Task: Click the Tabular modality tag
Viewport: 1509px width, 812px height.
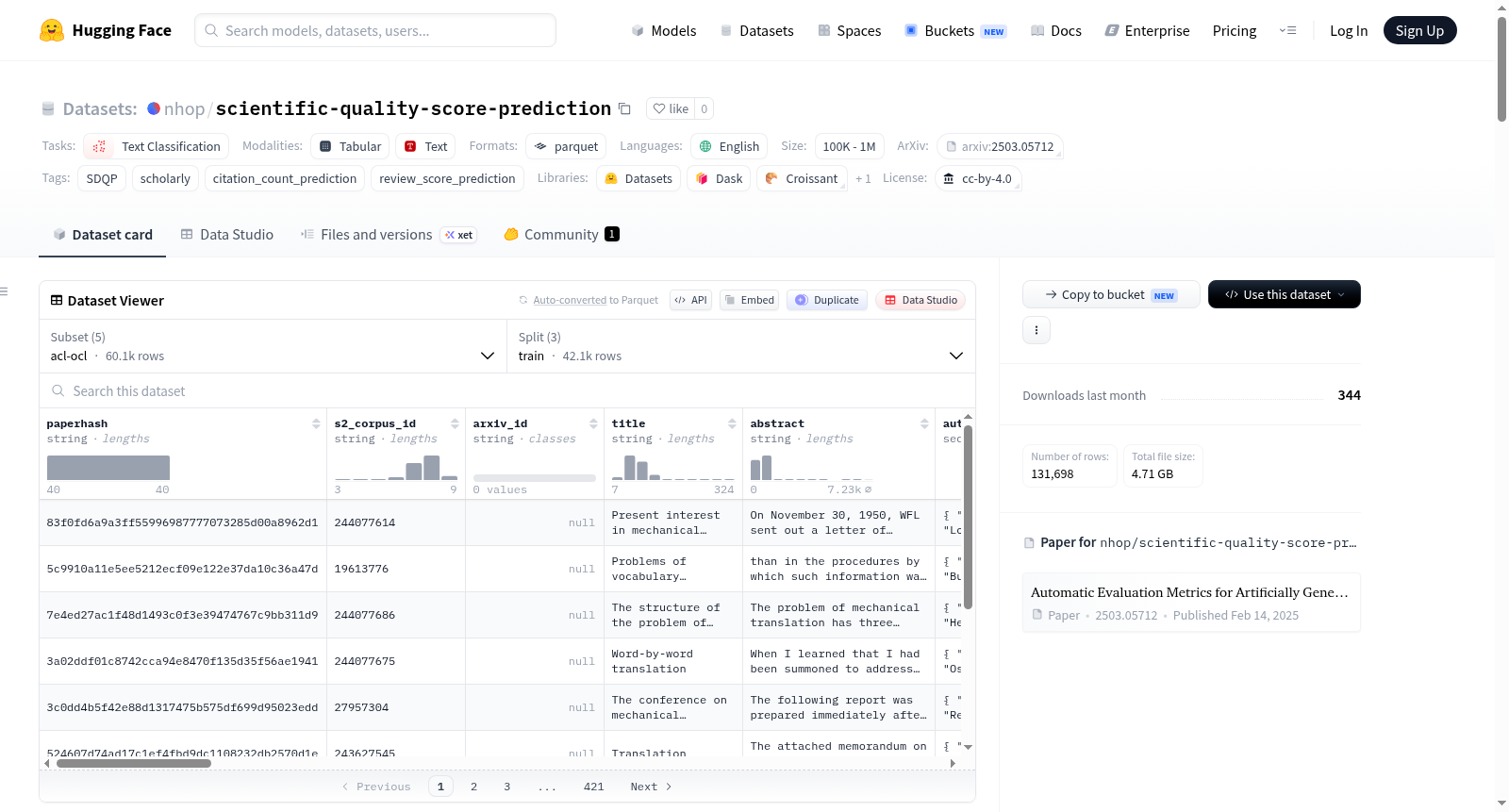Action: (x=350, y=146)
